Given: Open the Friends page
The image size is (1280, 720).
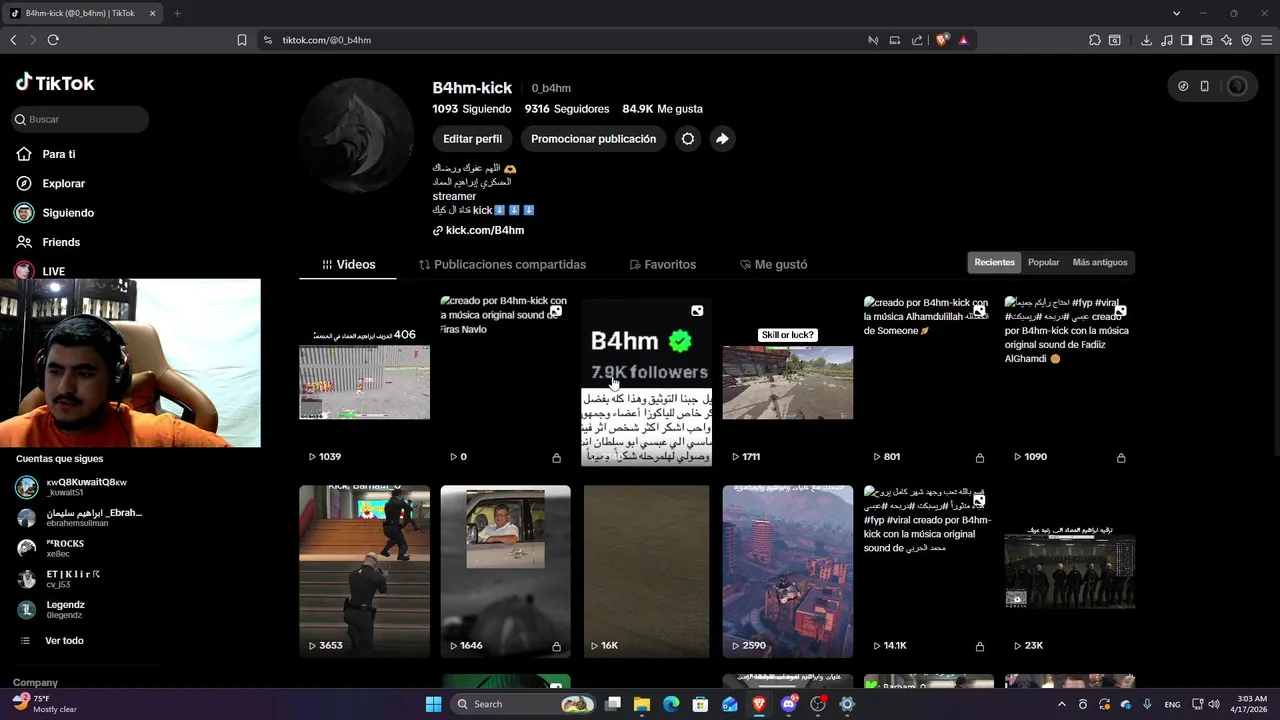Looking at the screenshot, I should pos(61,242).
